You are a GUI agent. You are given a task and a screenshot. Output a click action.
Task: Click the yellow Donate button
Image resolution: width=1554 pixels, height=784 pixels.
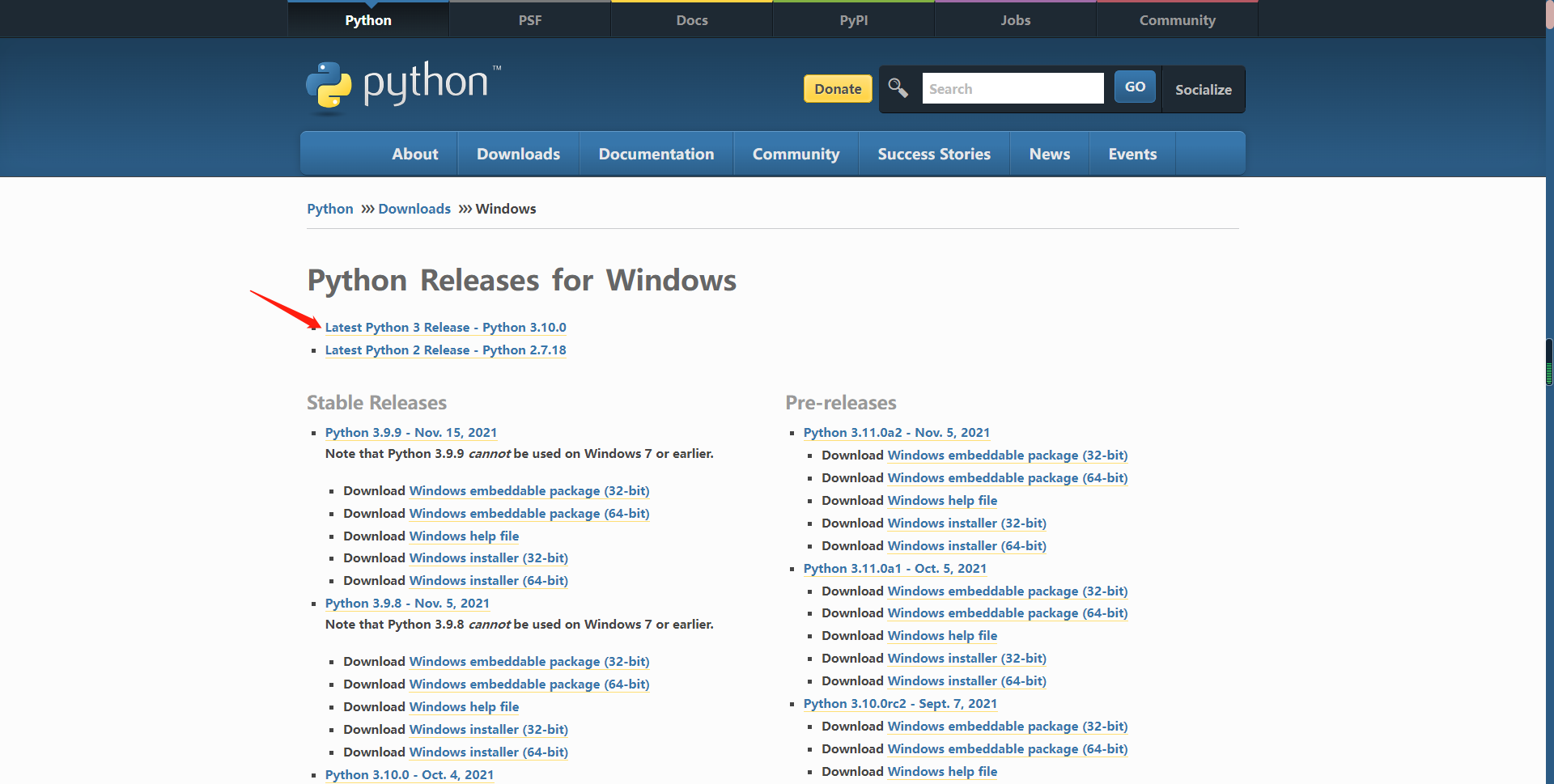(x=838, y=89)
